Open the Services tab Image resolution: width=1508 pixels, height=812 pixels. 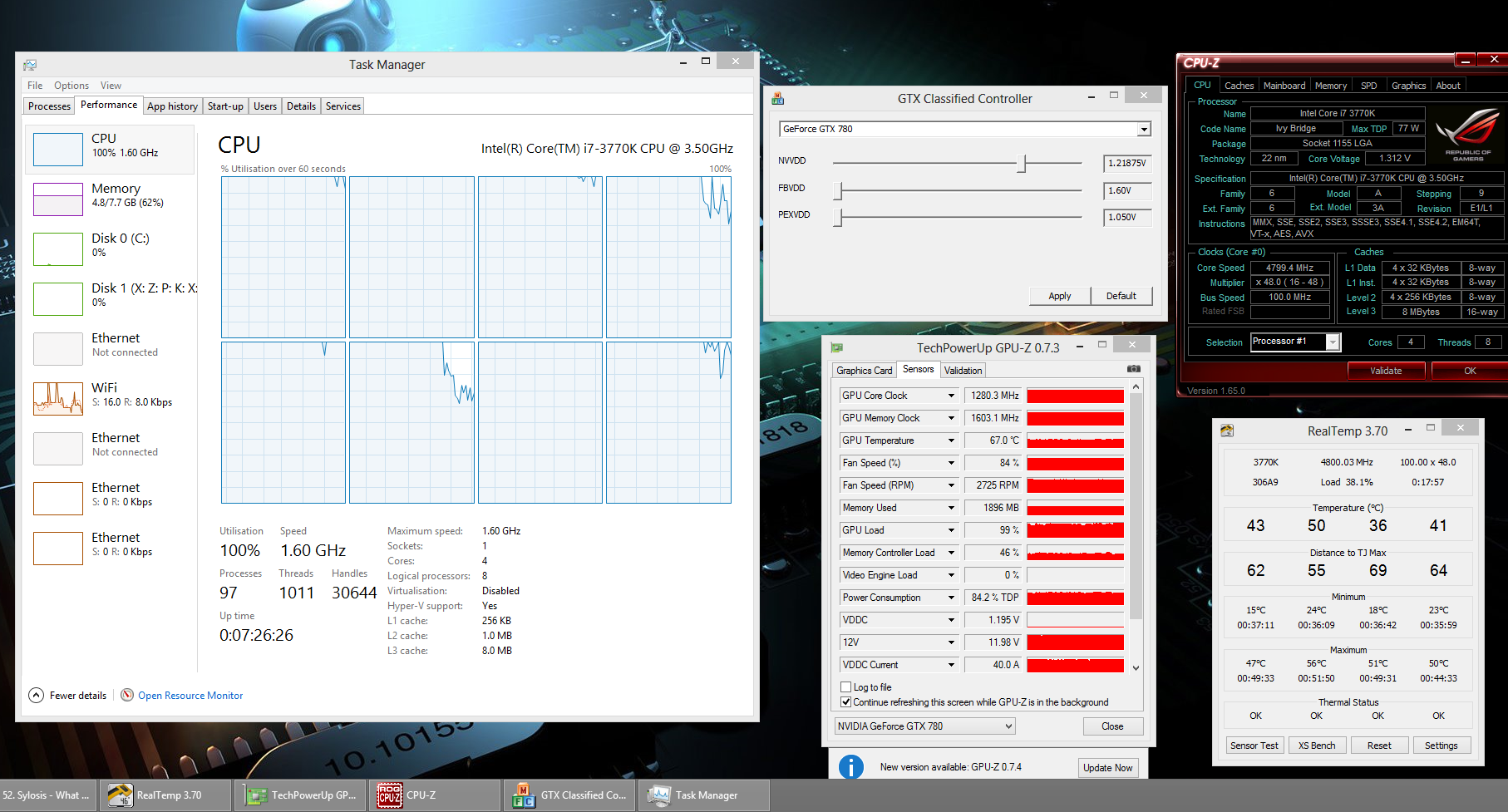343,106
